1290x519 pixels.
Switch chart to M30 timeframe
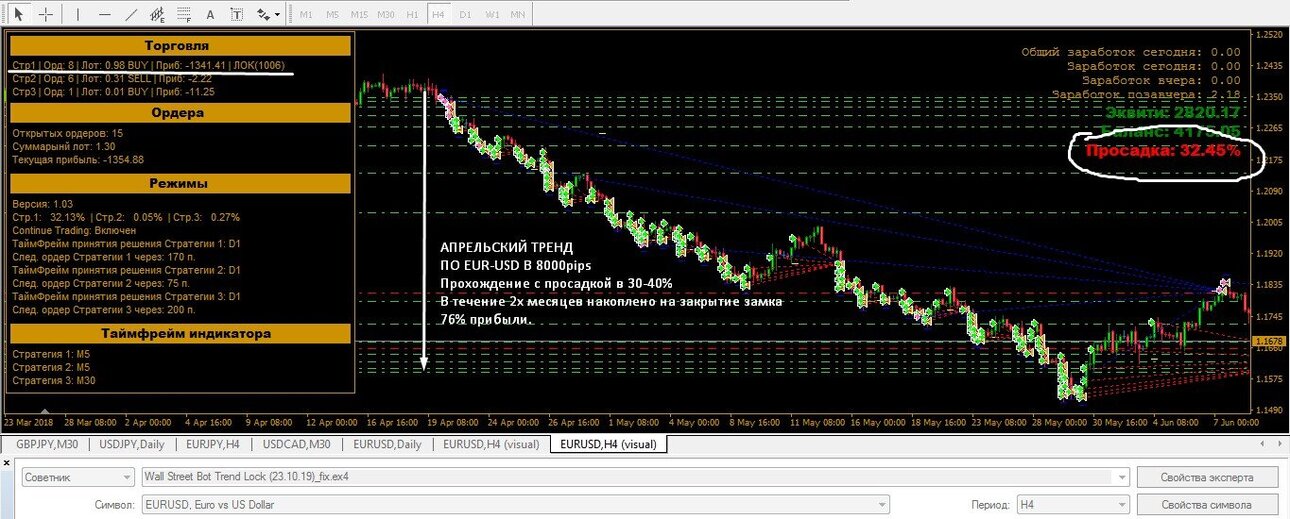[386, 15]
